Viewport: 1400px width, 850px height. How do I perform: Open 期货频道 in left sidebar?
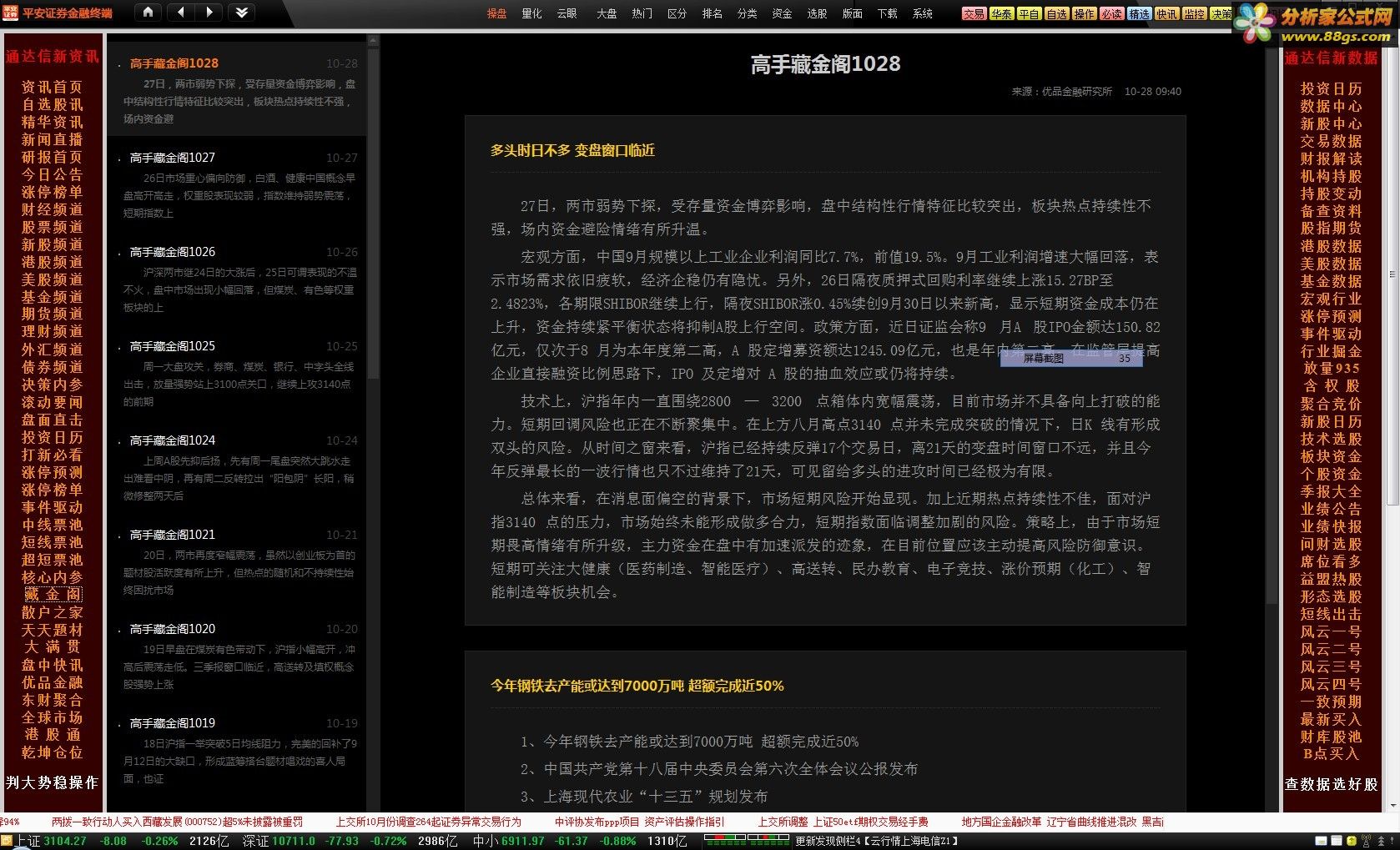pos(52,314)
